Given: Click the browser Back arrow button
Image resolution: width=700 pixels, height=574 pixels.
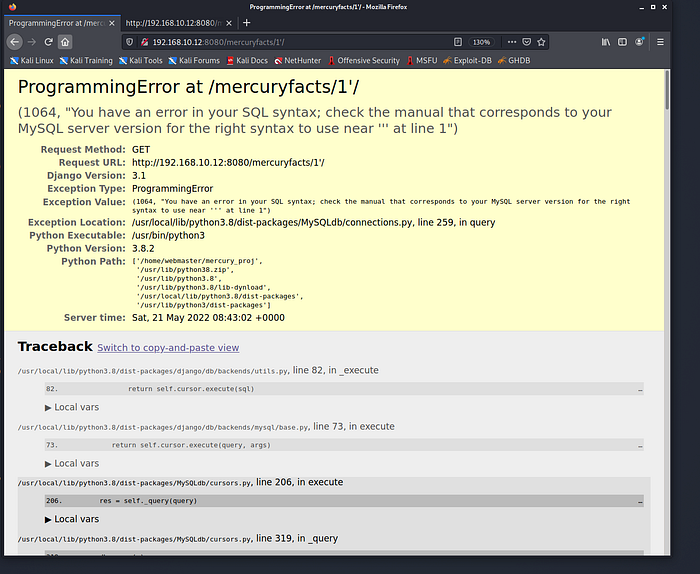Looking at the screenshot, I should [14, 42].
